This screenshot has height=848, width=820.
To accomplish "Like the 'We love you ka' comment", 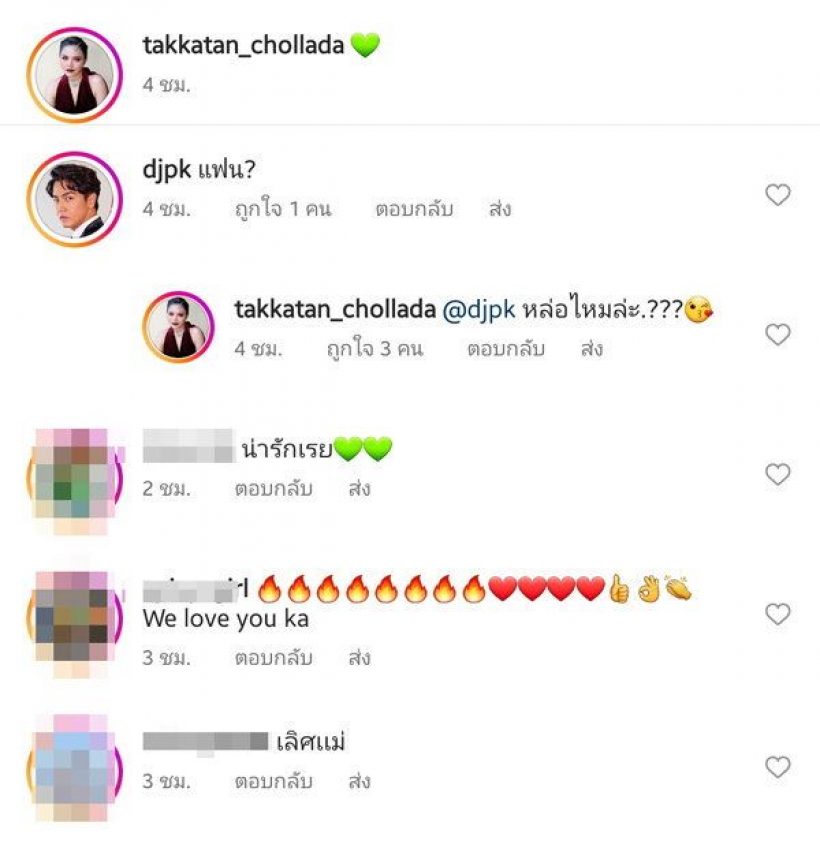I will [778, 614].
